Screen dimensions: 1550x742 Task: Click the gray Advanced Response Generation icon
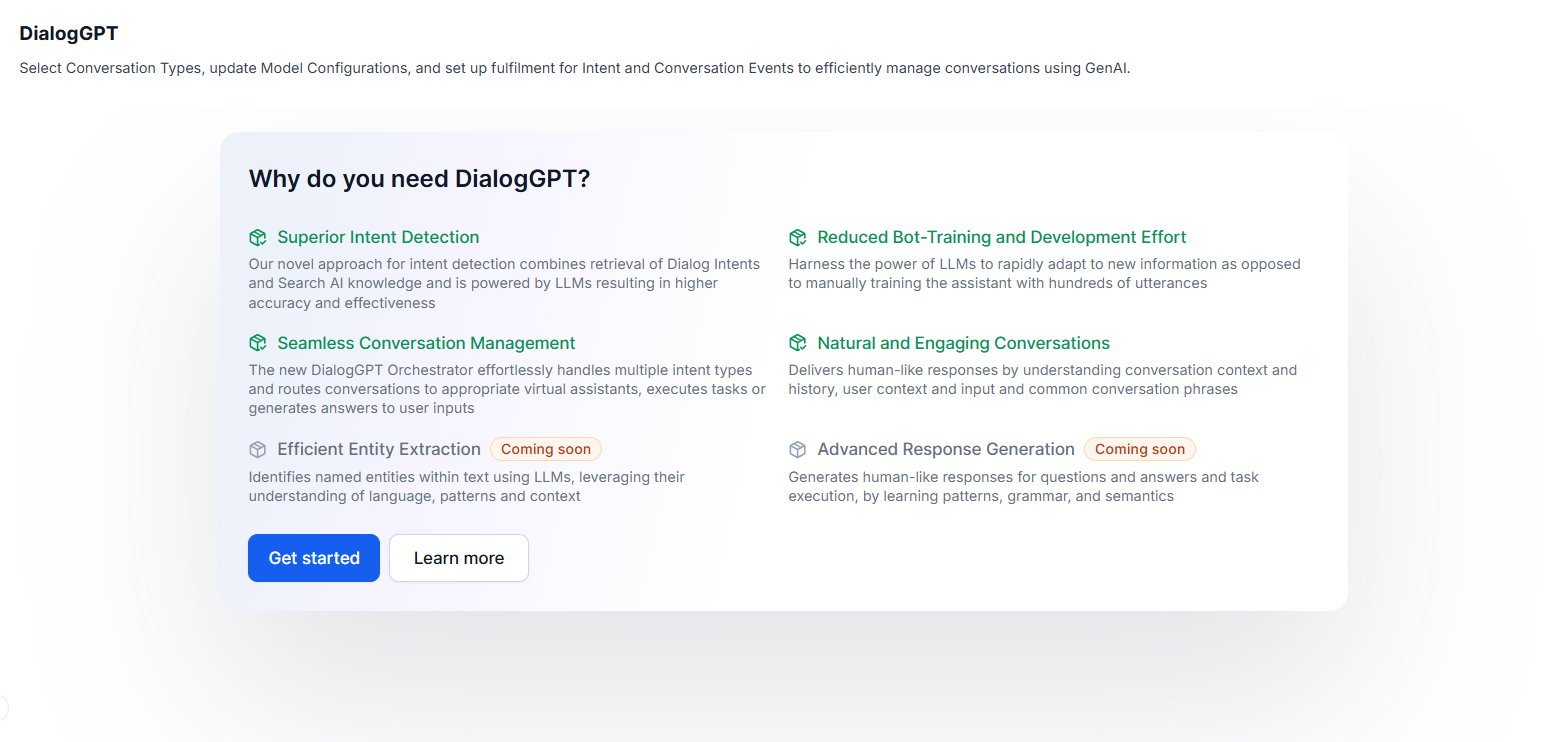[x=797, y=450]
